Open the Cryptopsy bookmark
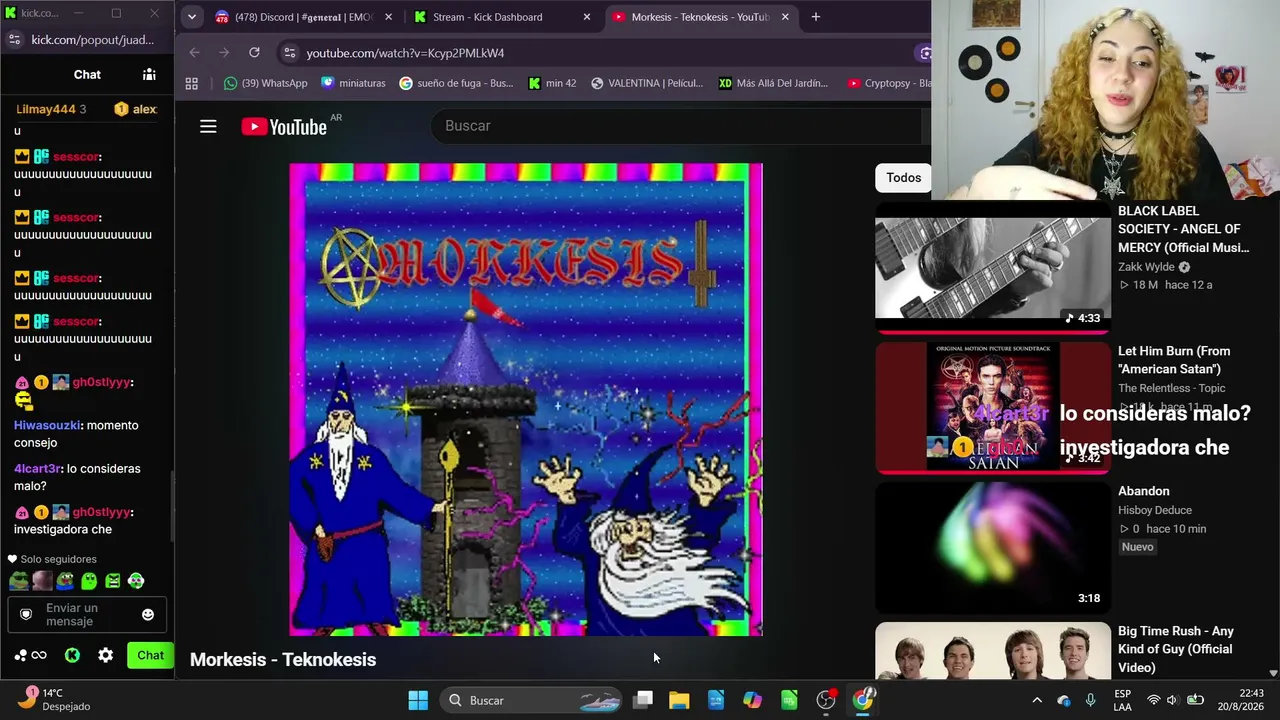Image resolution: width=1280 pixels, height=720 pixels. coord(889,83)
